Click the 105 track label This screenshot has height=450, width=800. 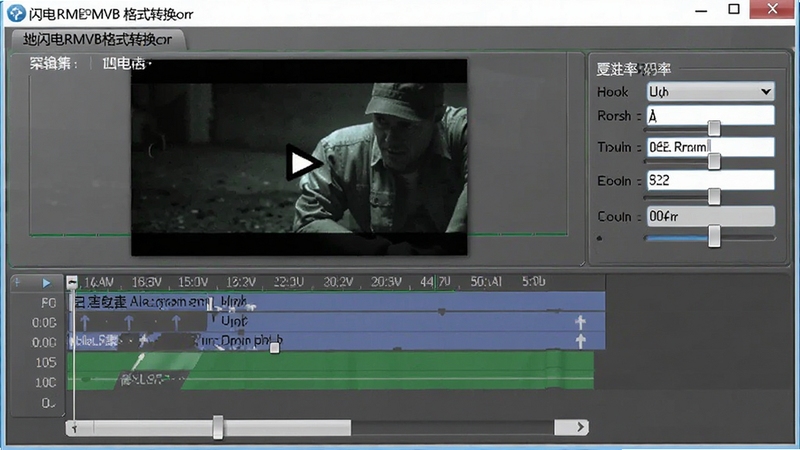pos(46,362)
